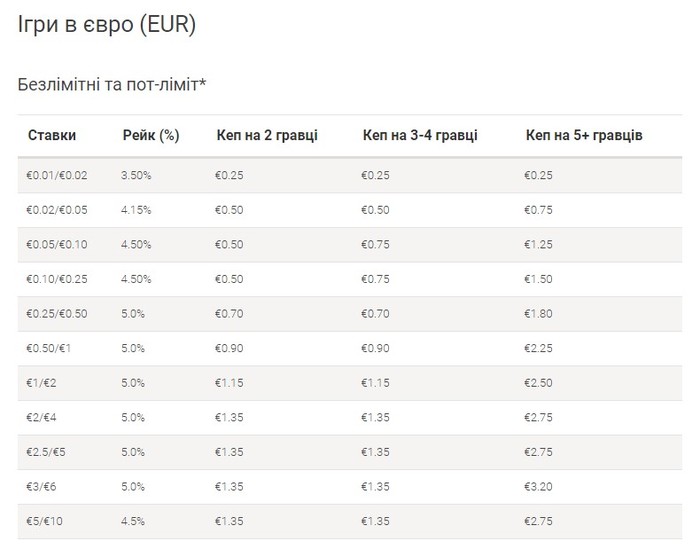
Task: Select the €0.25/€0.50 stakes cell
Action: tap(57, 314)
